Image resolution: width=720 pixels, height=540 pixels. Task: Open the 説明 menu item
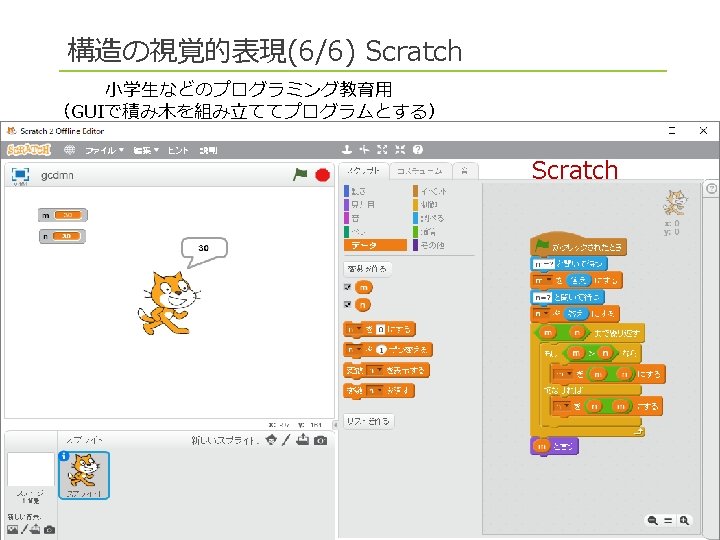(208, 150)
